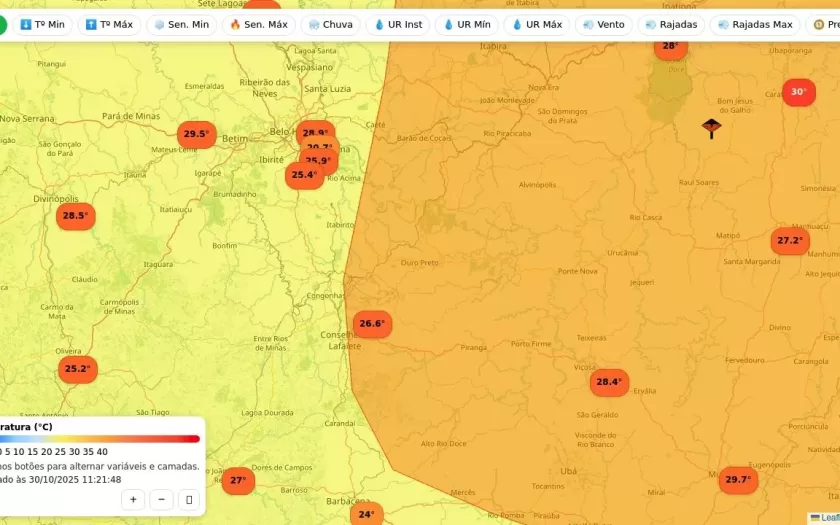The width and height of the screenshot is (840, 525).
Task: Show the Rajadas Max layer
Action: (755, 25)
